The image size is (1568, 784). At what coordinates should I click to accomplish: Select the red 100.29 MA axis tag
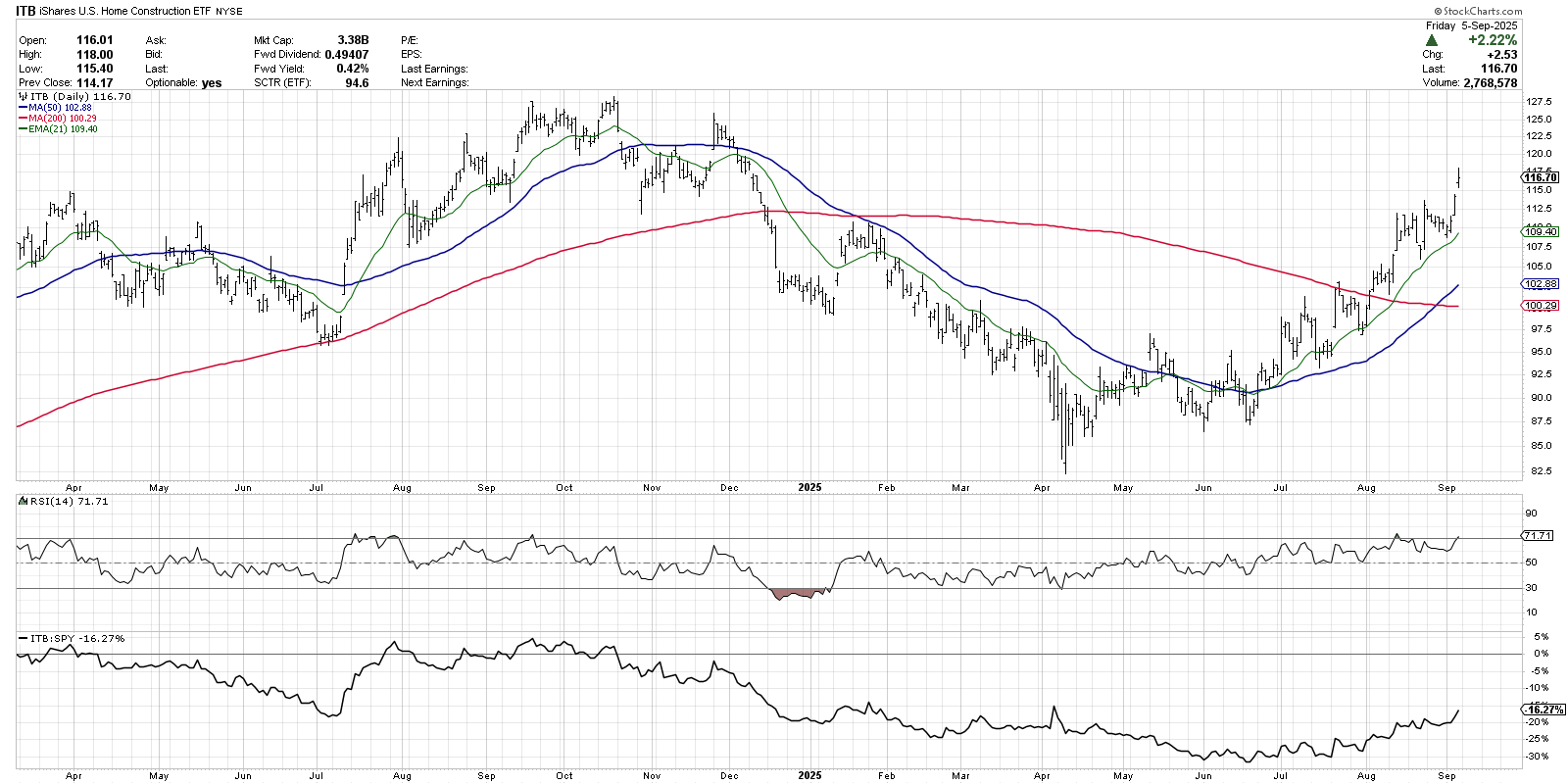1541,306
